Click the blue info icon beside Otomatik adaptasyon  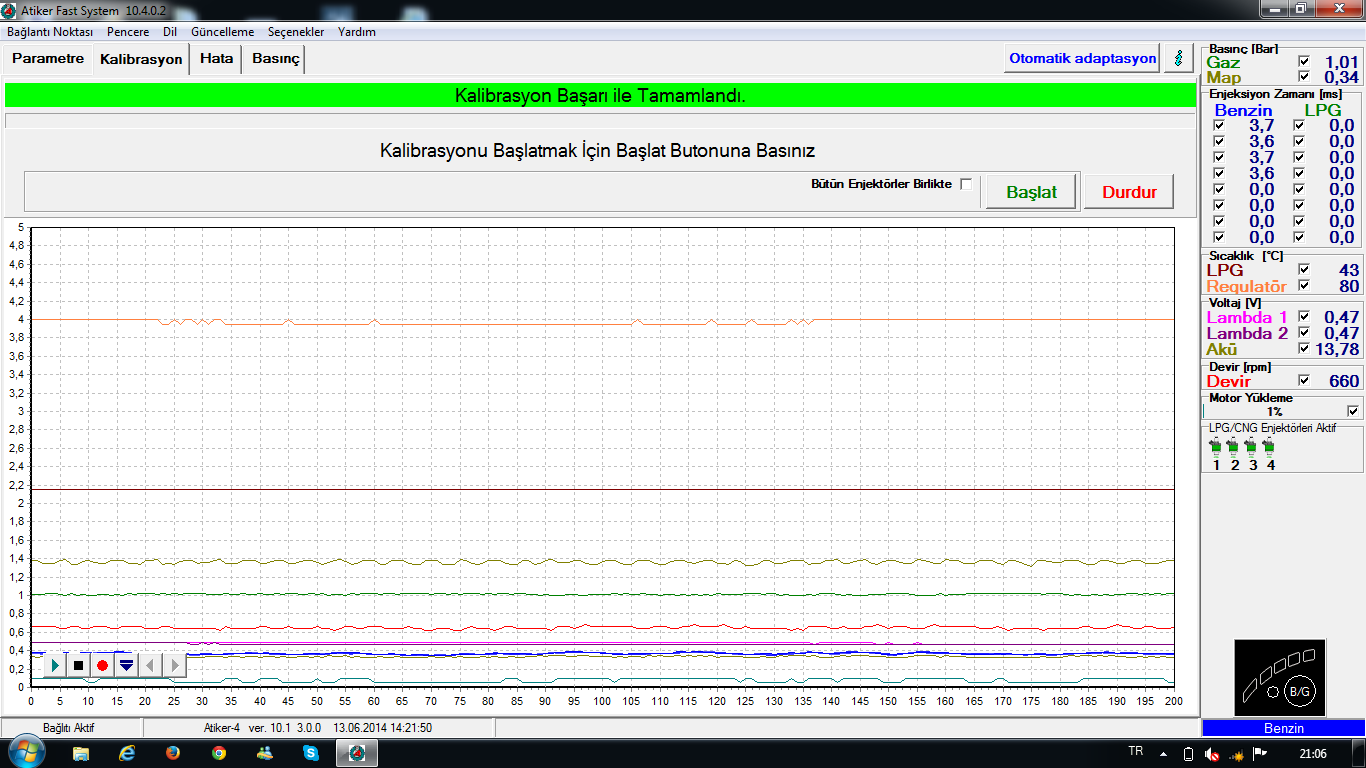click(1179, 58)
